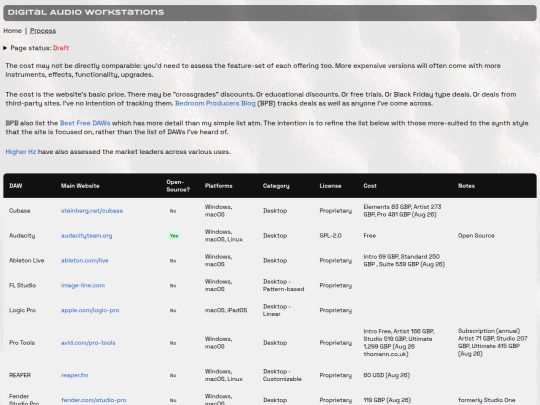Click the Notes column header

(x=466, y=186)
